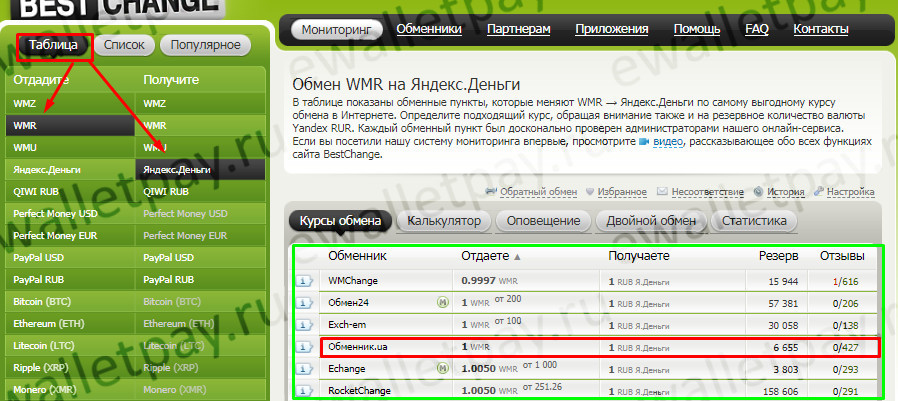Select the Калькулятор tab
Image resolution: width=898 pixels, height=401 pixels.
(444, 221)
